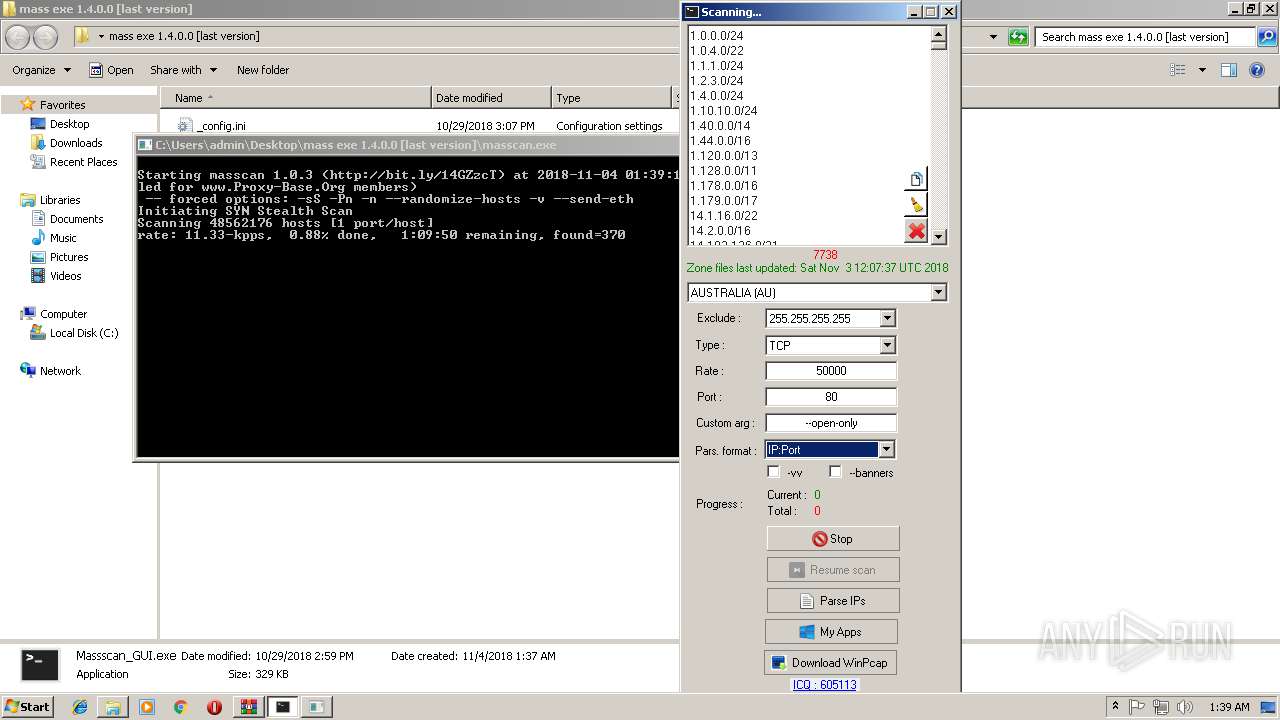
Task: Click the red X delete icon
Action: [916, 231]
